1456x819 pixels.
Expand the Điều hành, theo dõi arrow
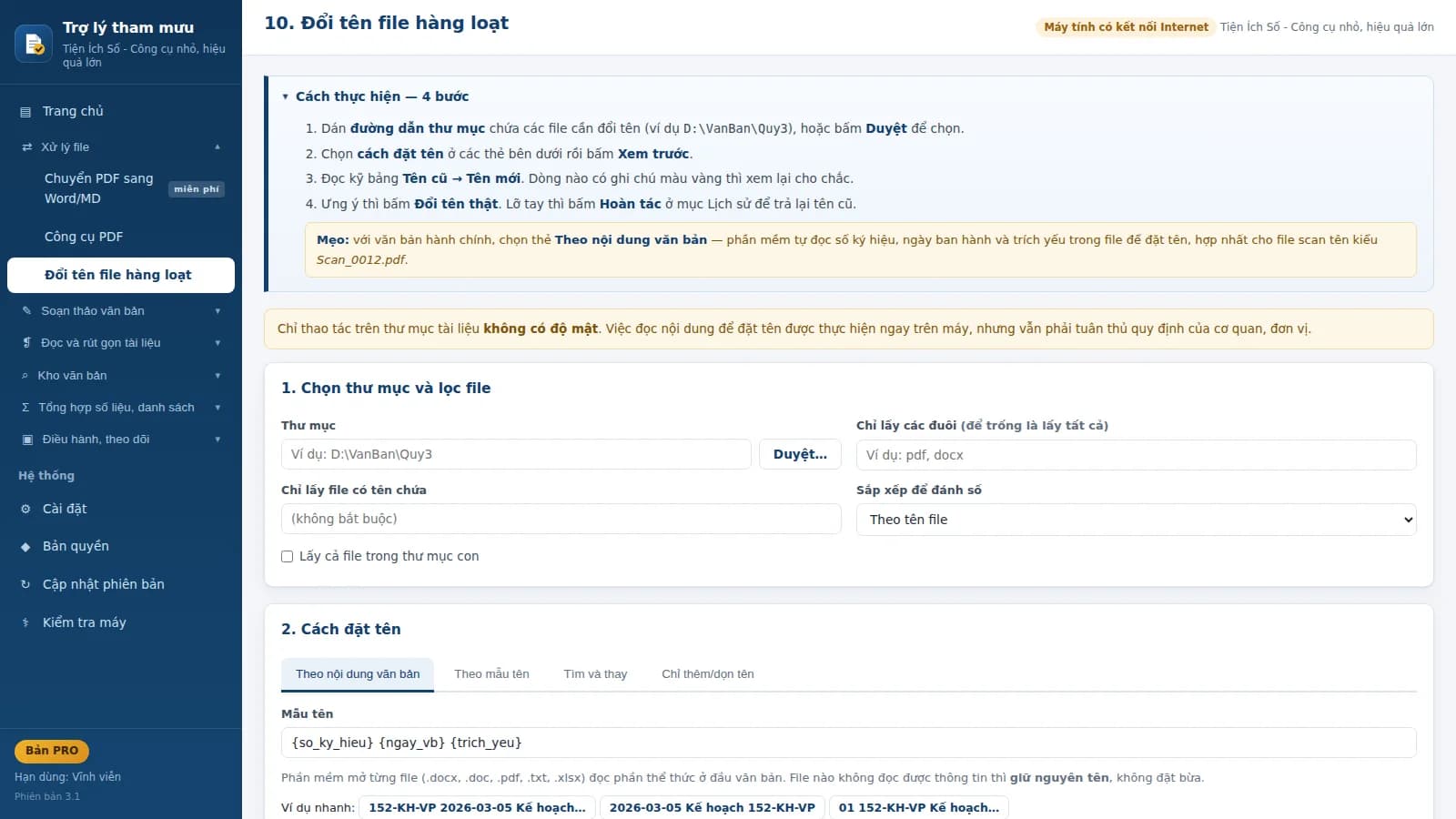pyautogui.click(x=217, y=440)
